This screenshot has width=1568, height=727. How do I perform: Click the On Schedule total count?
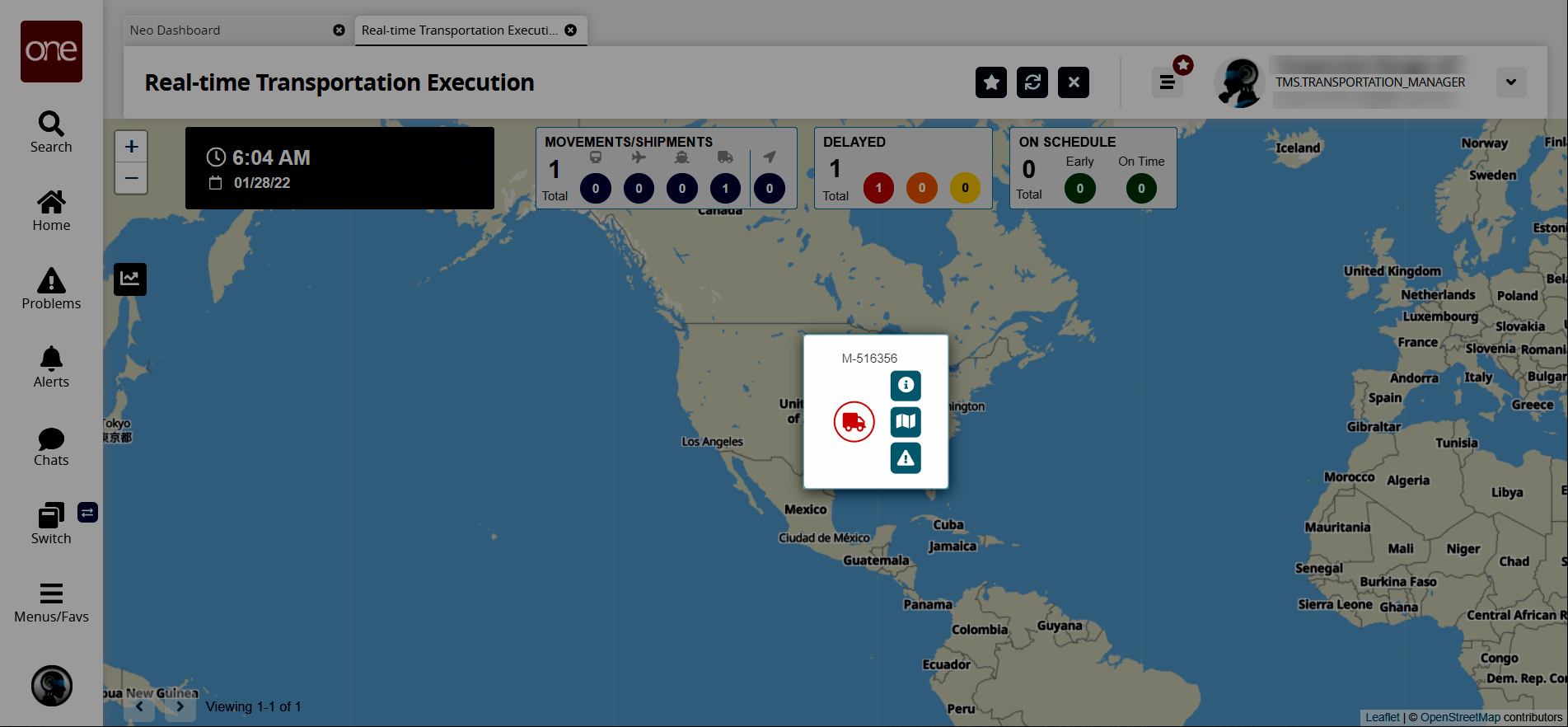1029,169
